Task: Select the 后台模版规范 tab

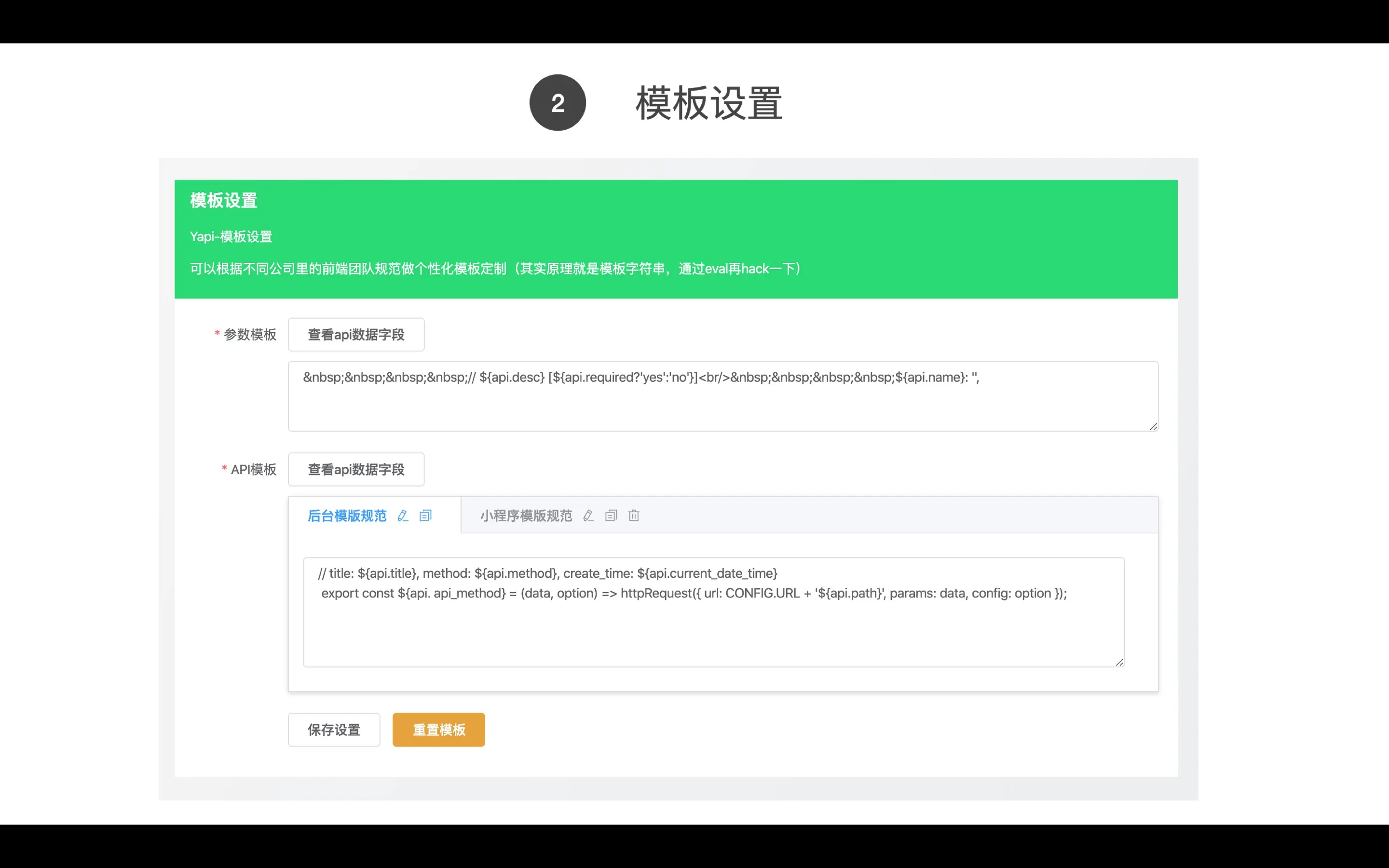Action: [x=347, y=515]
